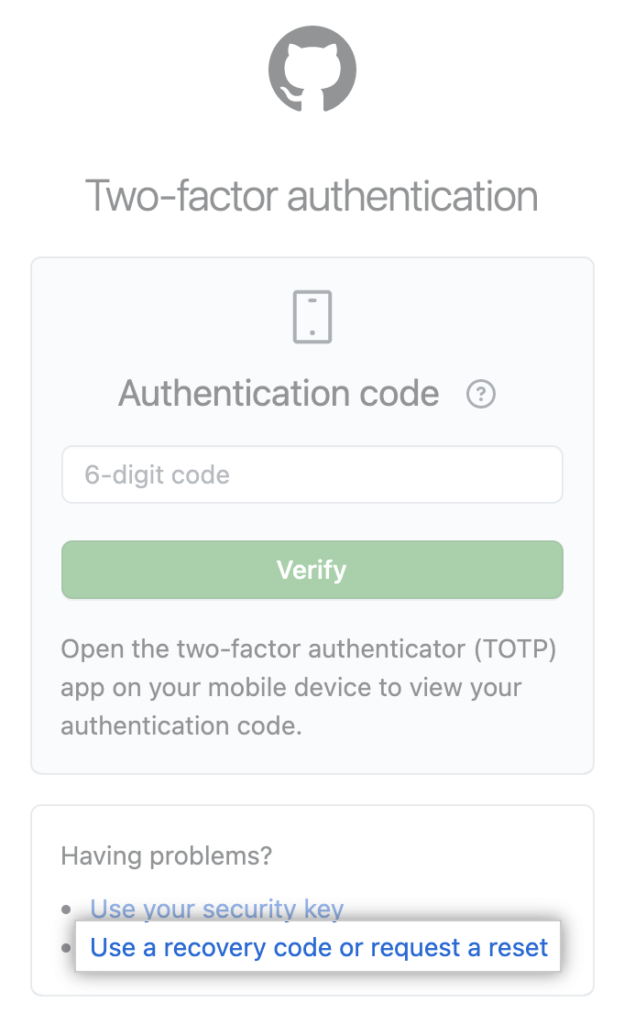
Task: Click the bullet beside the security key link
Action: pos(67,910)
